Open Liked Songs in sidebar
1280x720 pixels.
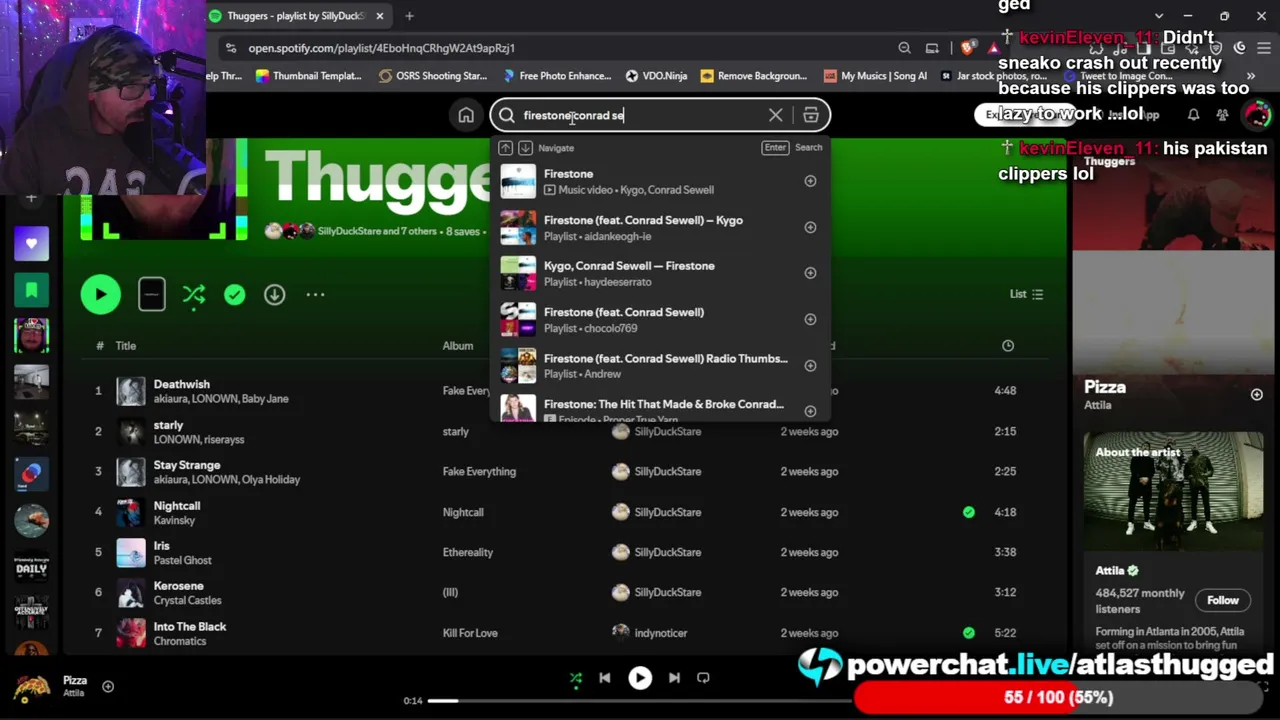tap(31, 243)
